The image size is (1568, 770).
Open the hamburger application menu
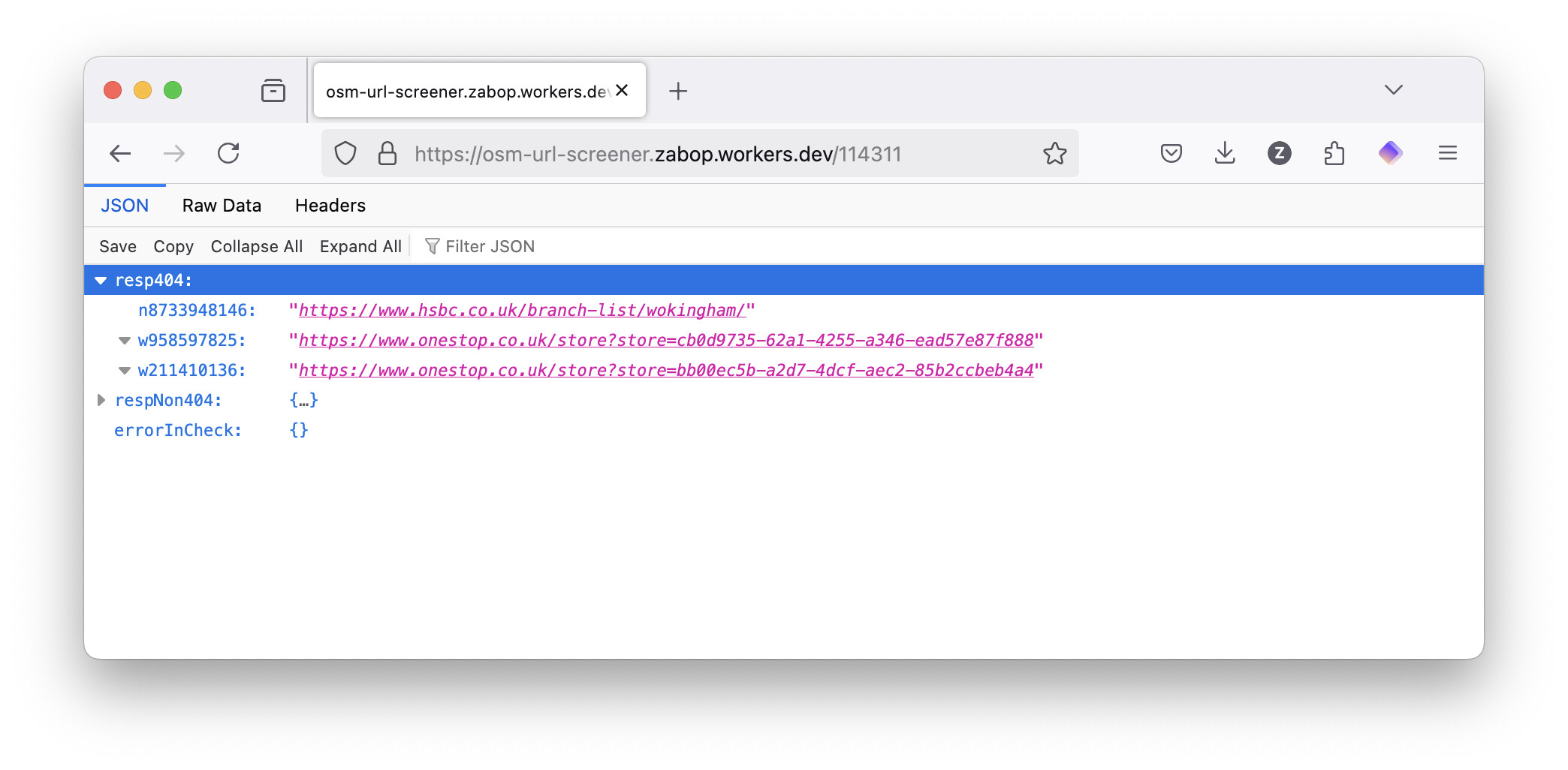[1448, 154]
